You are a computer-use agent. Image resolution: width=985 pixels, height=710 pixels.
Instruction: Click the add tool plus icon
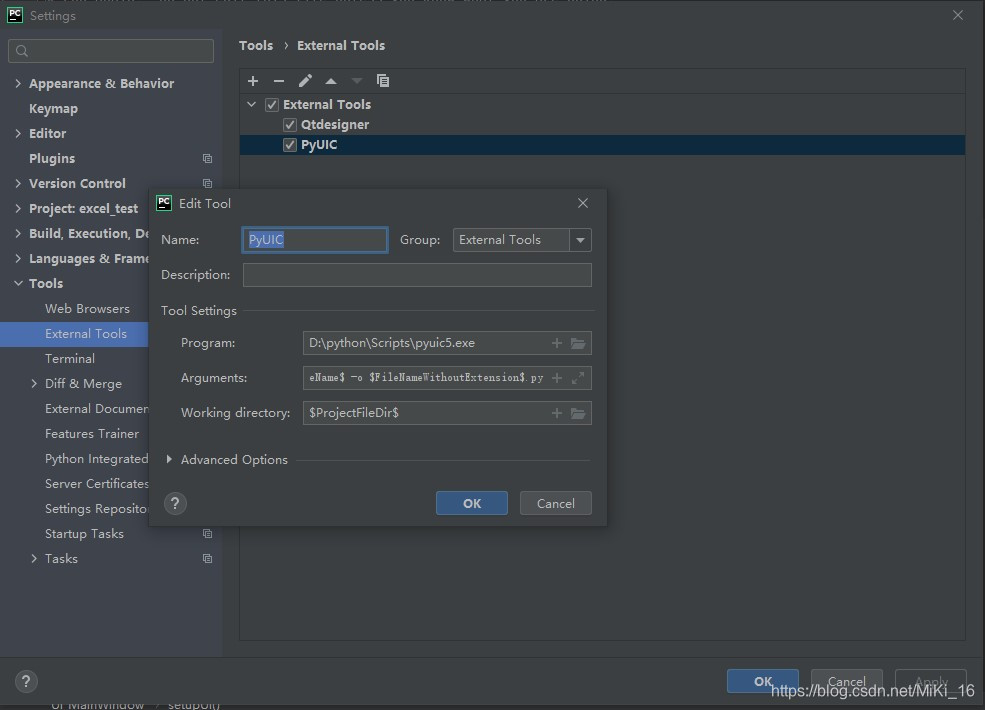click(x=253, y=81)
